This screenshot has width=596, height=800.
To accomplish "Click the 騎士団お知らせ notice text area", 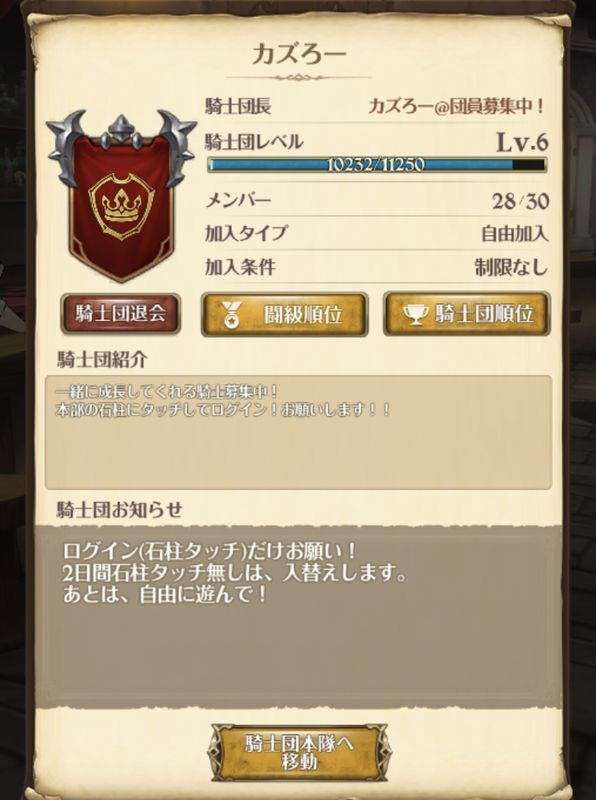I will pos(299,616).
